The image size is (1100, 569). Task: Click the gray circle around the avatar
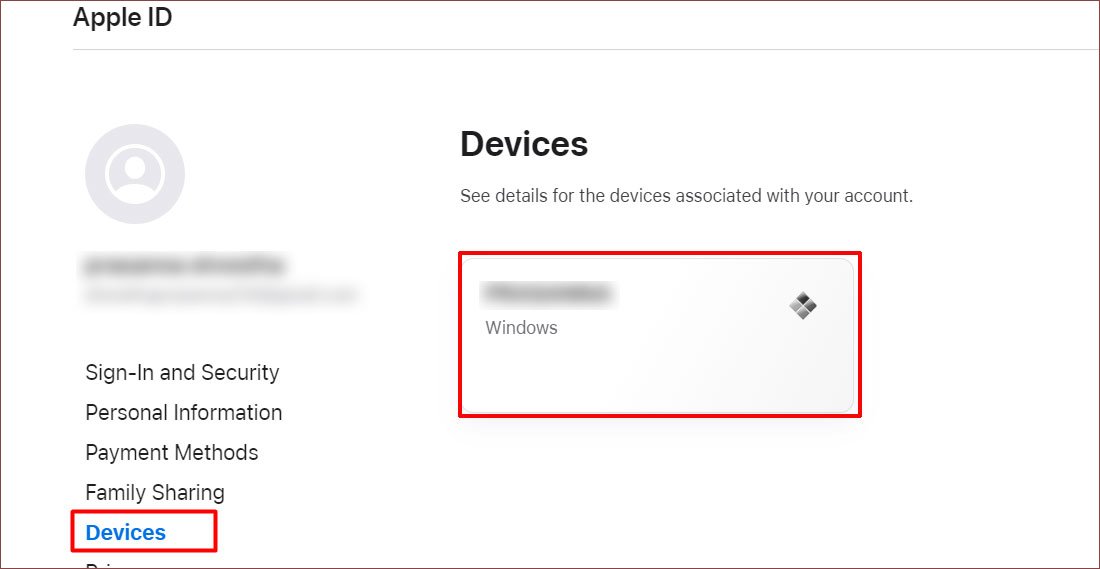(135, 174)
